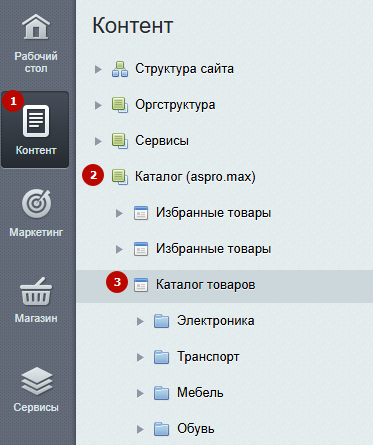This screenshot has height=445, width=373.
Task: Click the Сервисы green list icon in tree
Action: pyautogui.click(x=120, y=141)
